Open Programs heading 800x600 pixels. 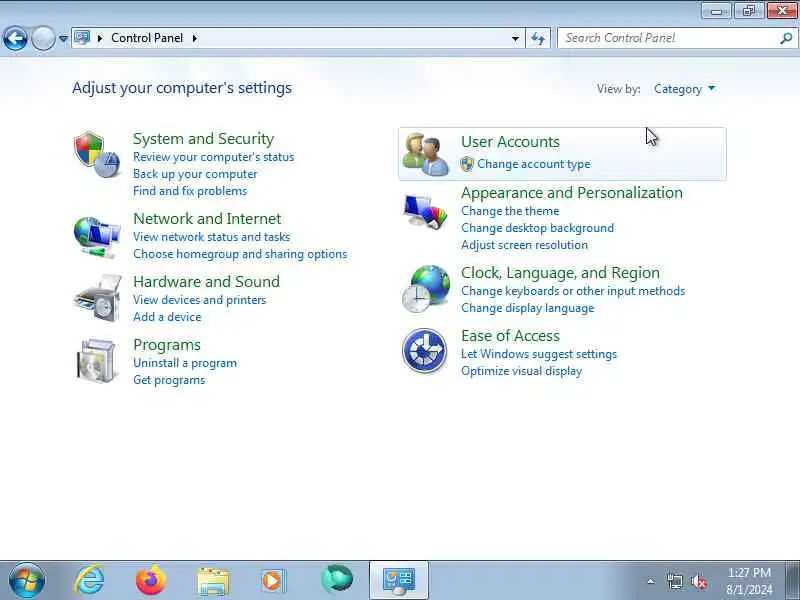(167, 345)
